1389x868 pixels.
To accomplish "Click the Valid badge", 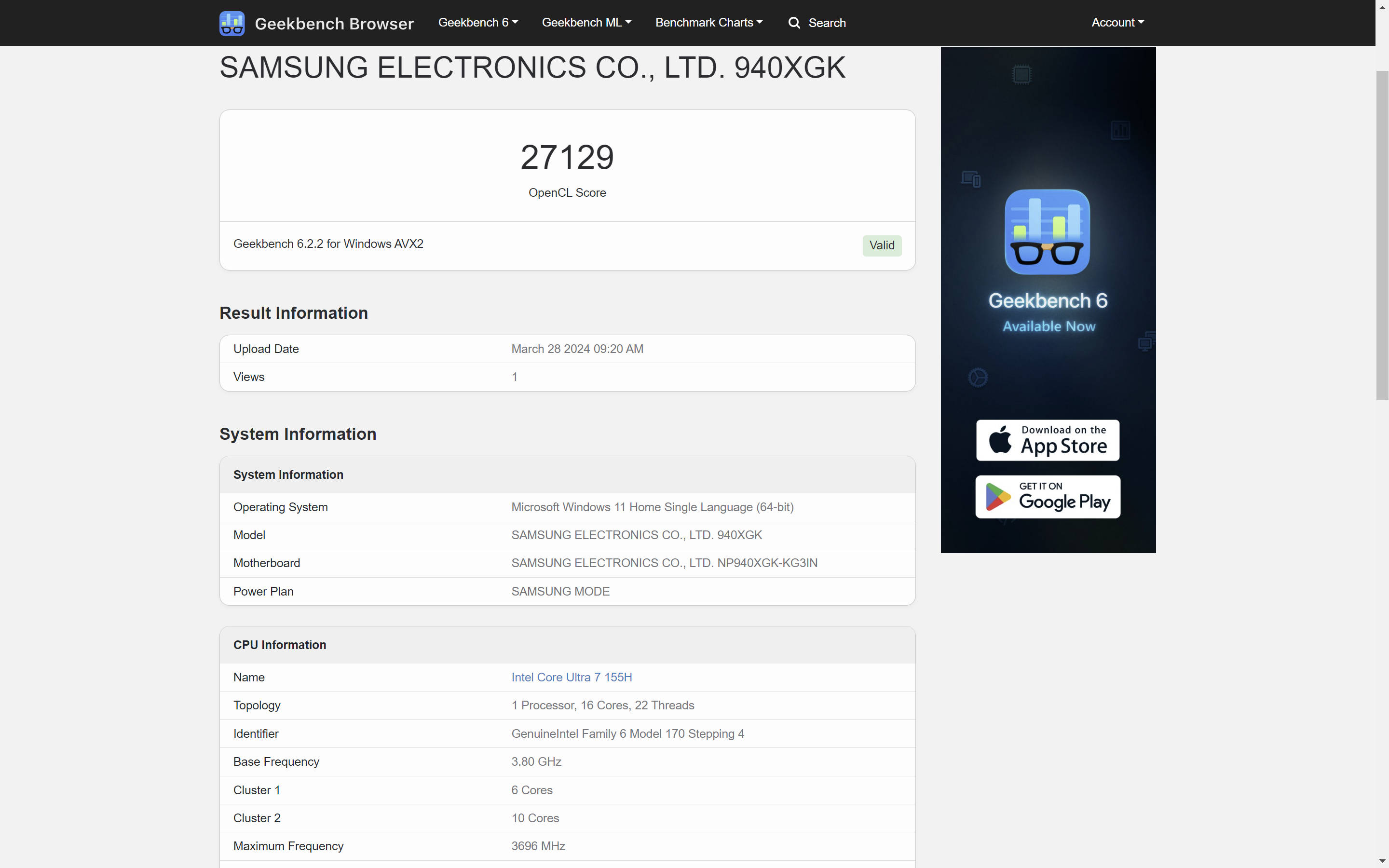I will click(882, 245).
